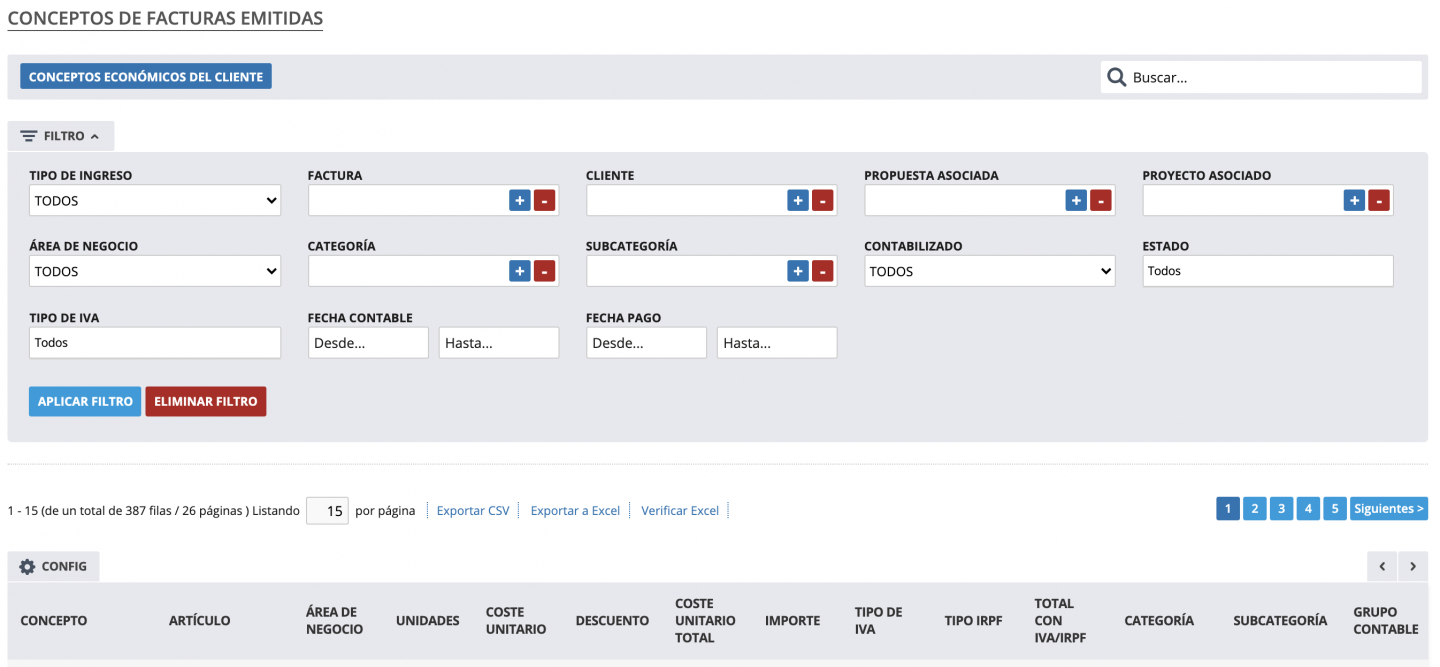Image resolution: width=1440 pixels, height=667 pixels.
Task: Click the Eliminar Filtro button
Action: pos(206,401)
